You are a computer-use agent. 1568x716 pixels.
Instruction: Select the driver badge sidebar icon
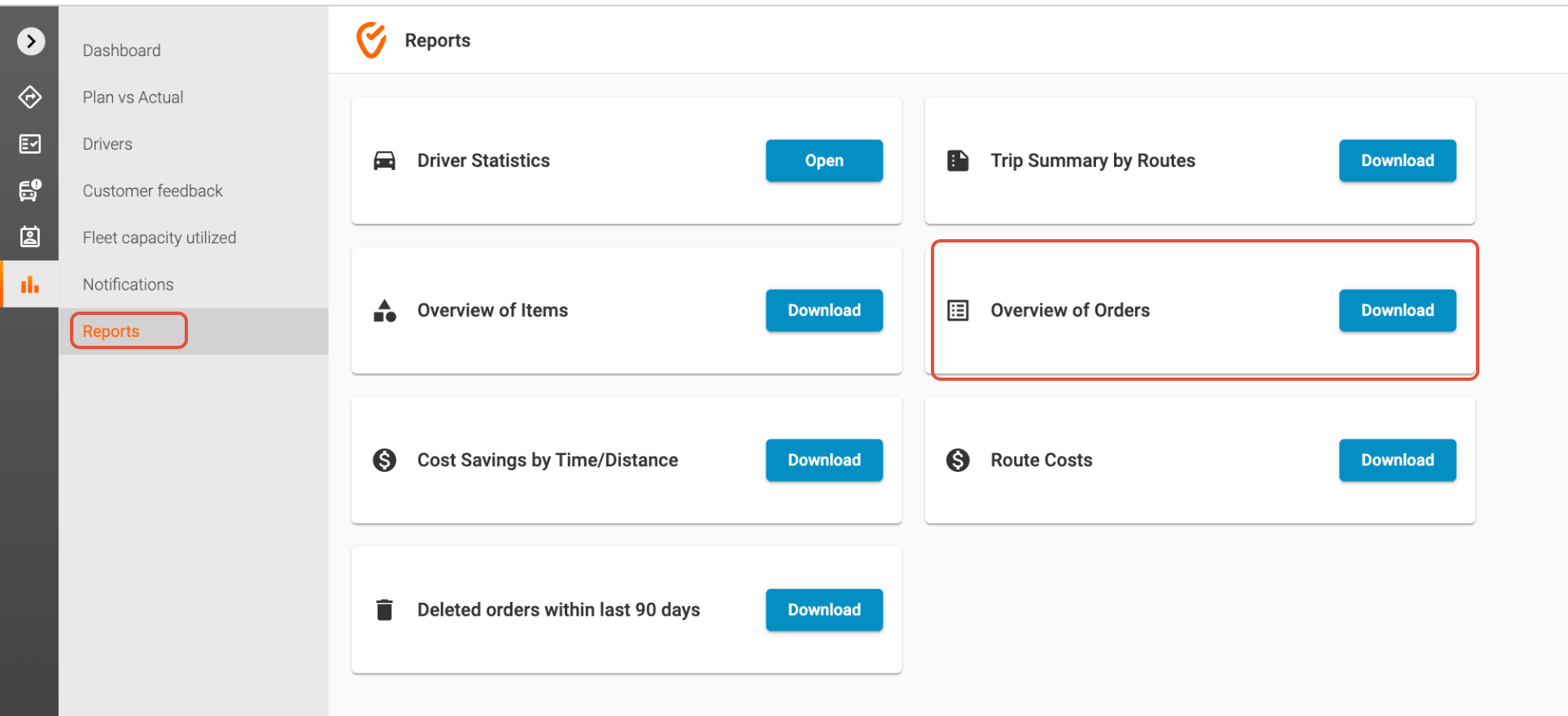pyautogui.click(x=30, y=237)
